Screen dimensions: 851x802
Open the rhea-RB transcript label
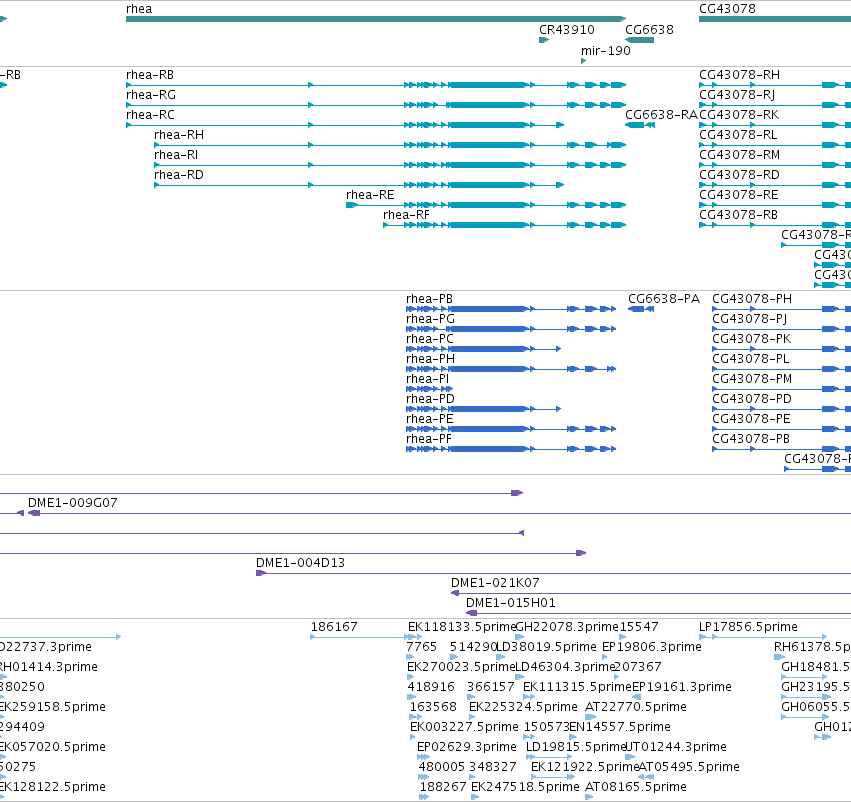(x=150, y=75)
